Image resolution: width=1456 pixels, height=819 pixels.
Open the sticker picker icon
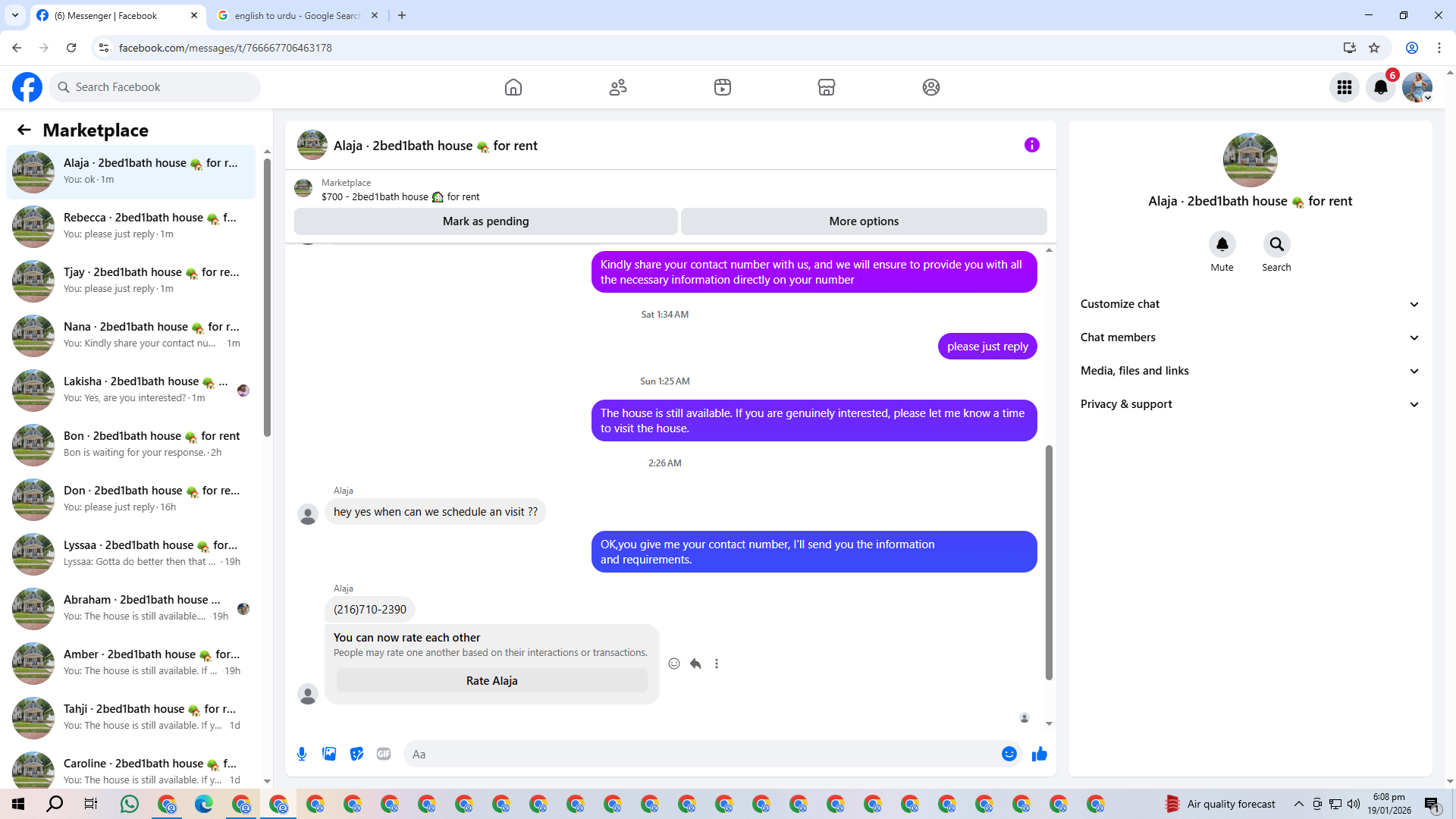(356, 754)
